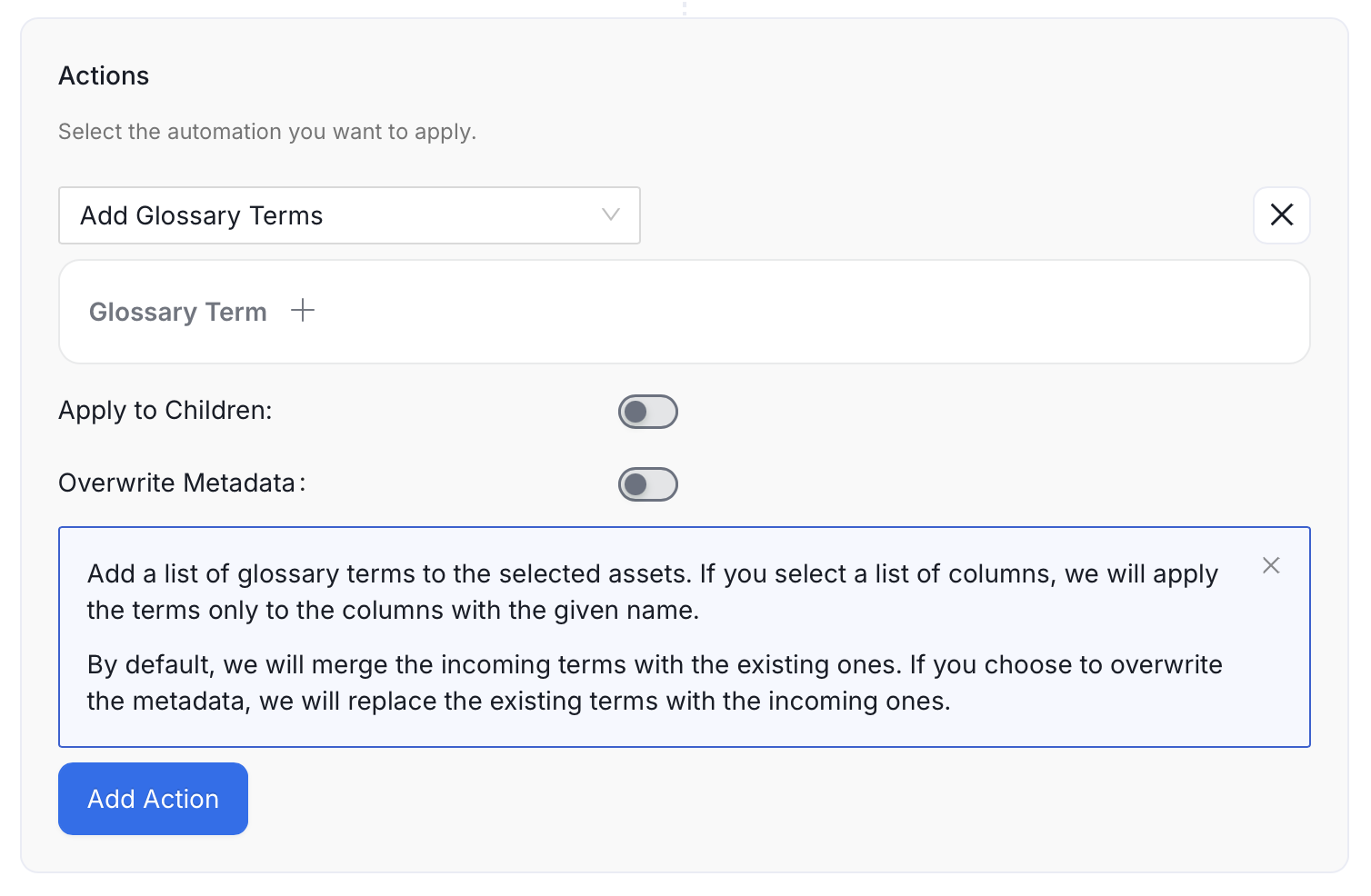Click the Add Action button
This screenshot has width=1371, height=896.
coord(153,799)
